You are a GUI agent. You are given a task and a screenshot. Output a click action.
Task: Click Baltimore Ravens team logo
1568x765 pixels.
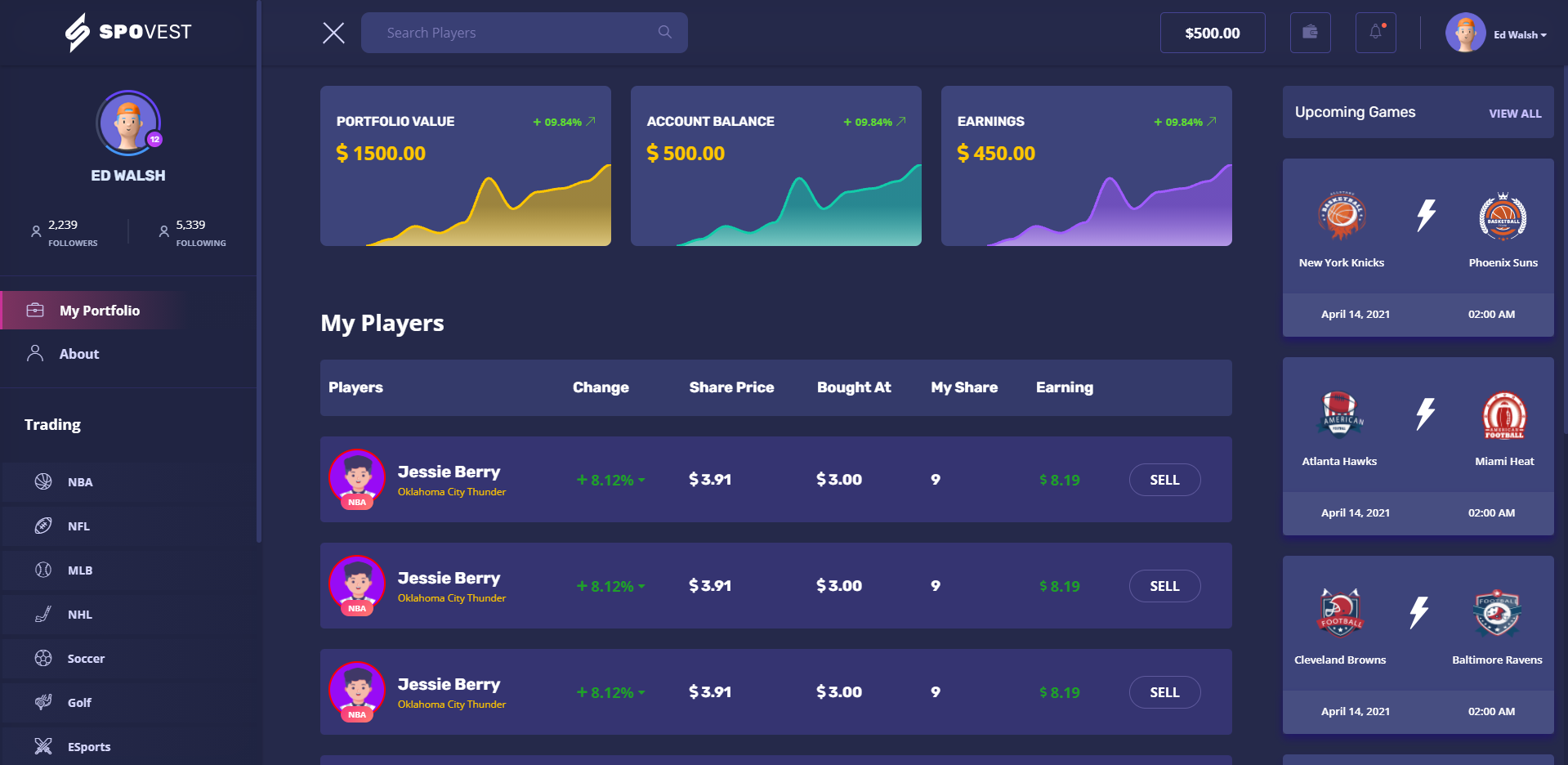[x=1497, y=613]
